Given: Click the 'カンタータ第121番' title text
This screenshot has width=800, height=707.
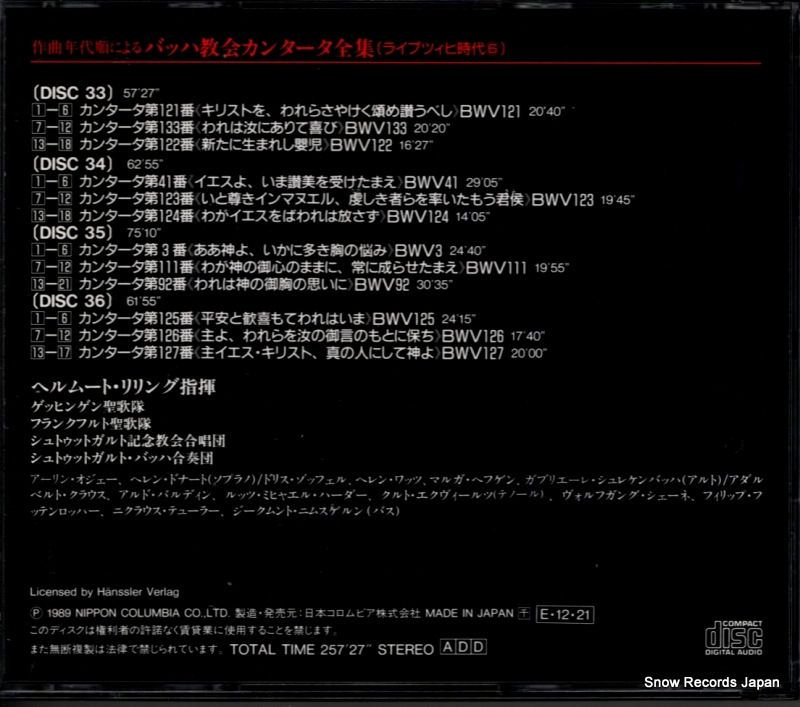Looking at the screenshot, I should 136,111.
